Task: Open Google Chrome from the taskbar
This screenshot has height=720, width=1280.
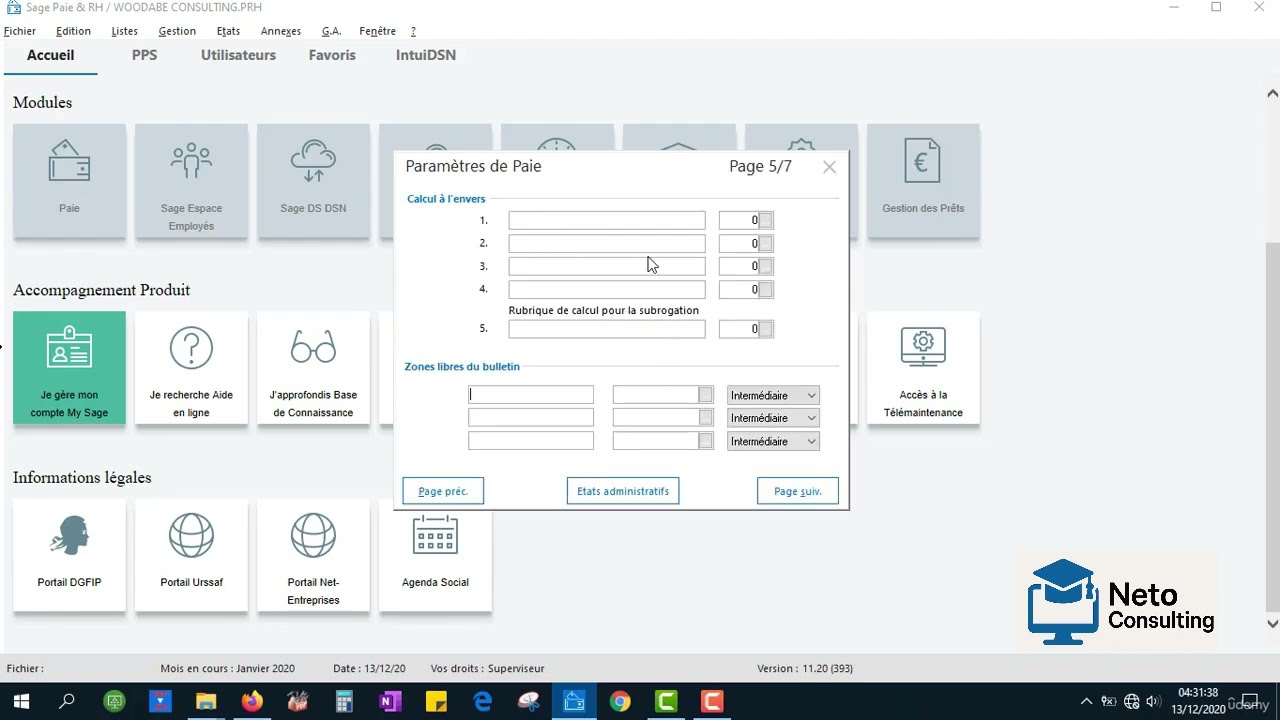Action: point(620,702)
